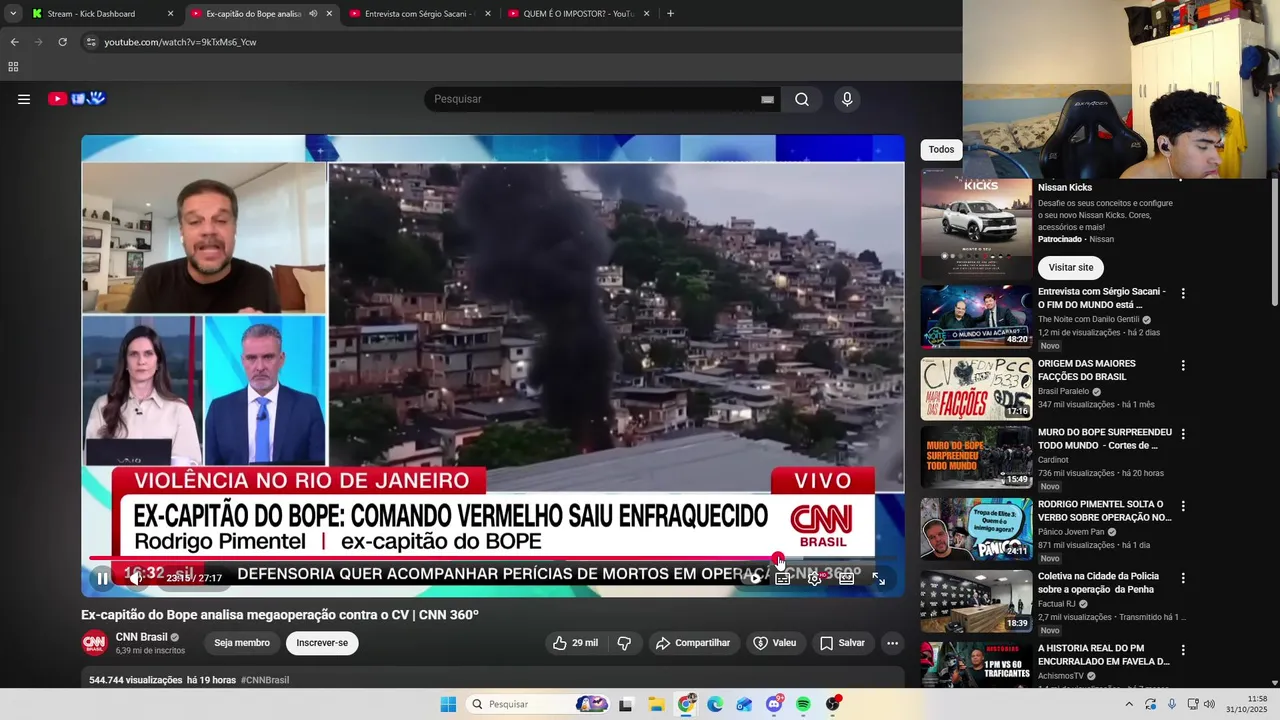
Task: Open Windows Start menu
Action: pos(448,704)
